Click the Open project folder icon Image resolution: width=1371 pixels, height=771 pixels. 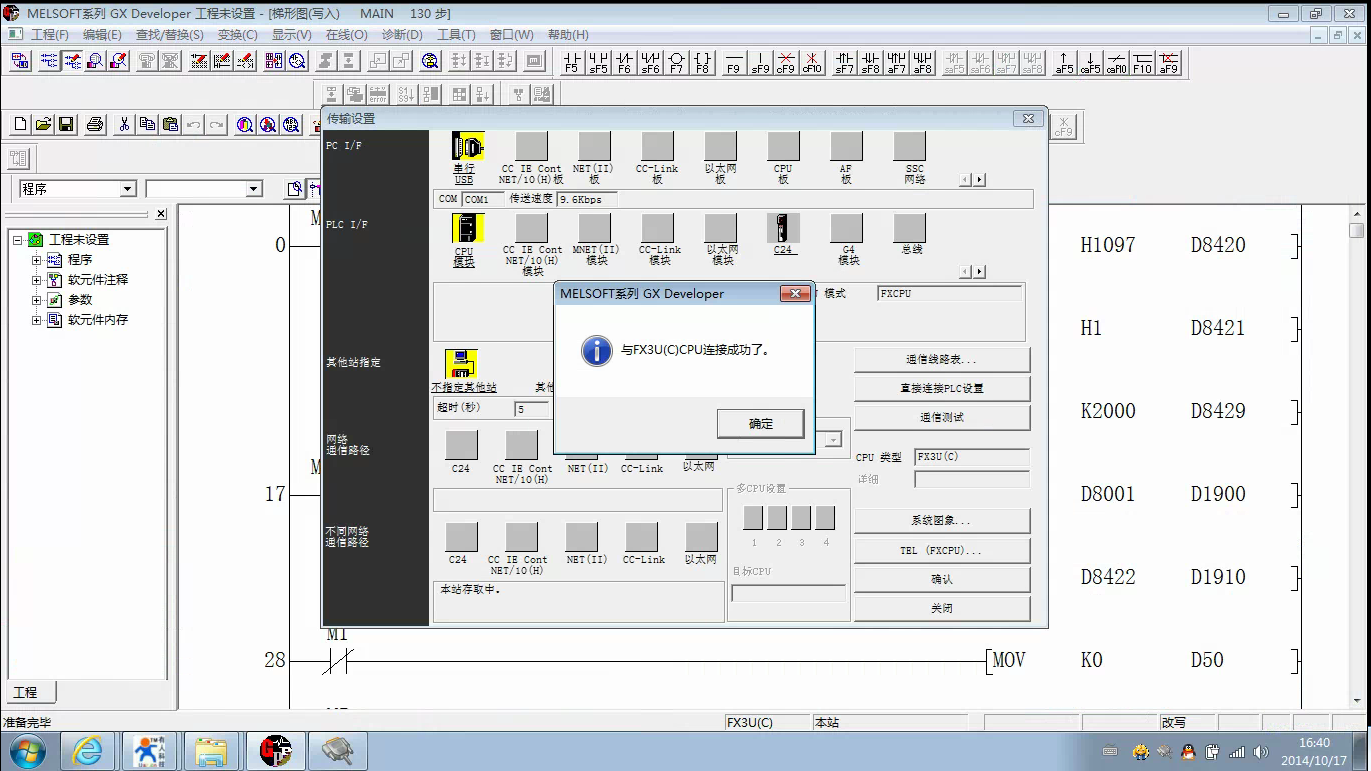pos(43,125)
